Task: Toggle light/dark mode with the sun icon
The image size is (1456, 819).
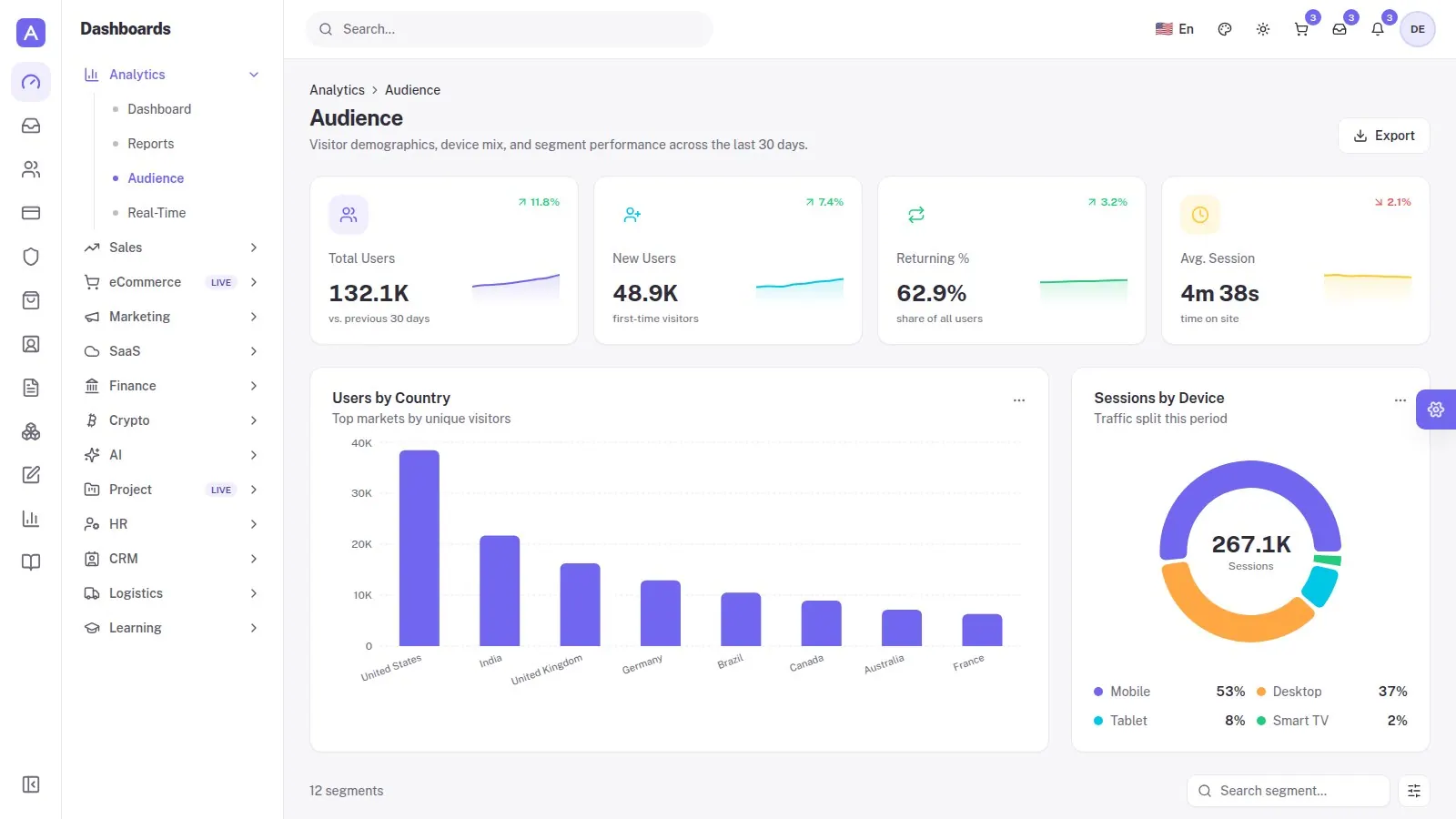Action: (1263, 29)
